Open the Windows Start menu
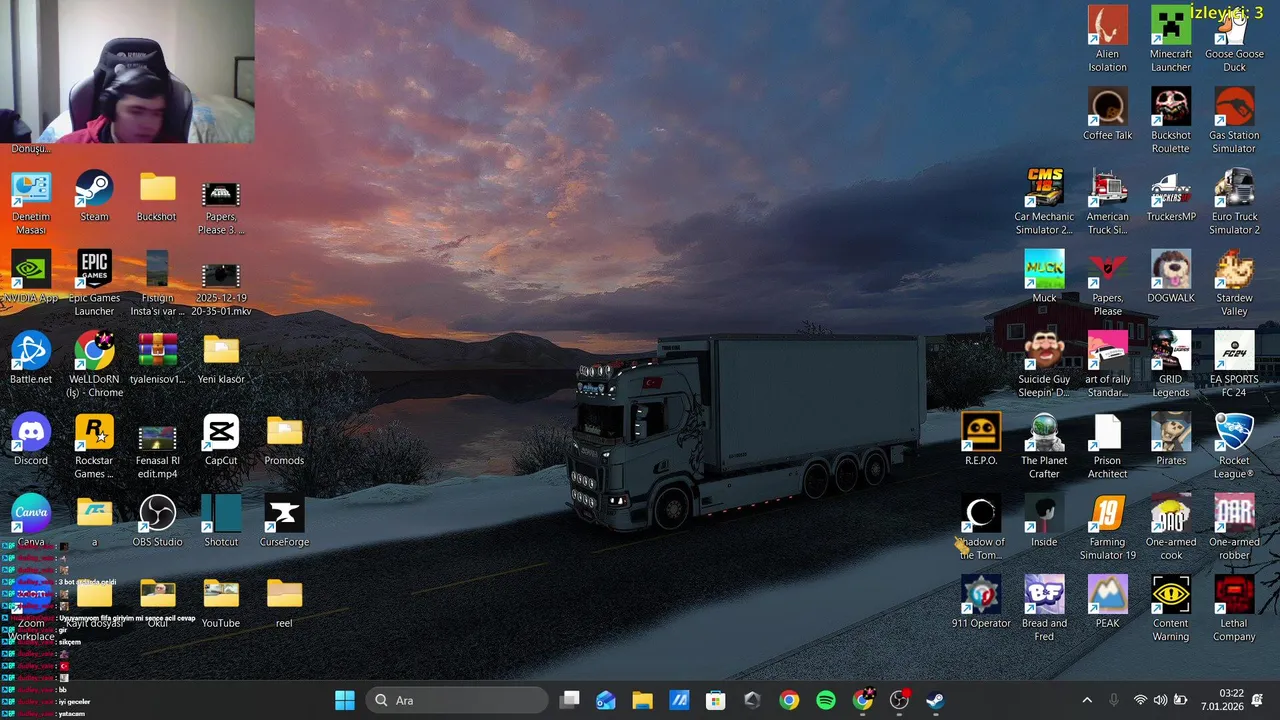1280x720 pixels. 345,700
